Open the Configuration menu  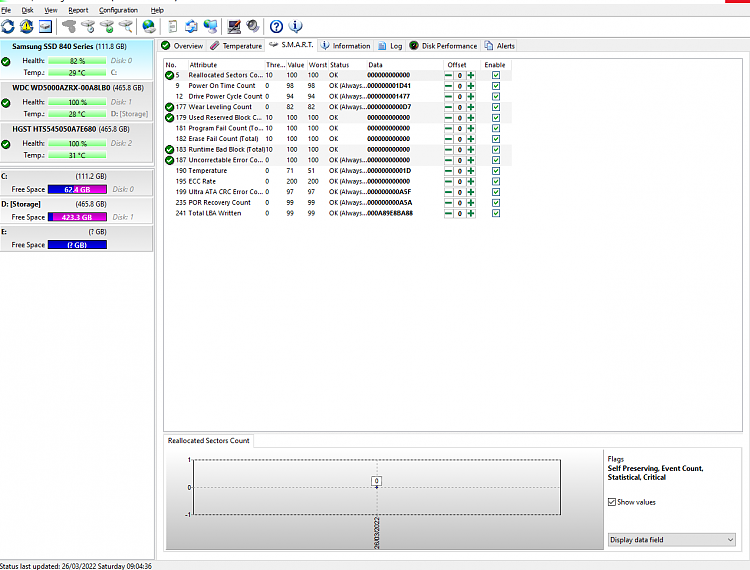pyautogui.click(x=118, y=10)
